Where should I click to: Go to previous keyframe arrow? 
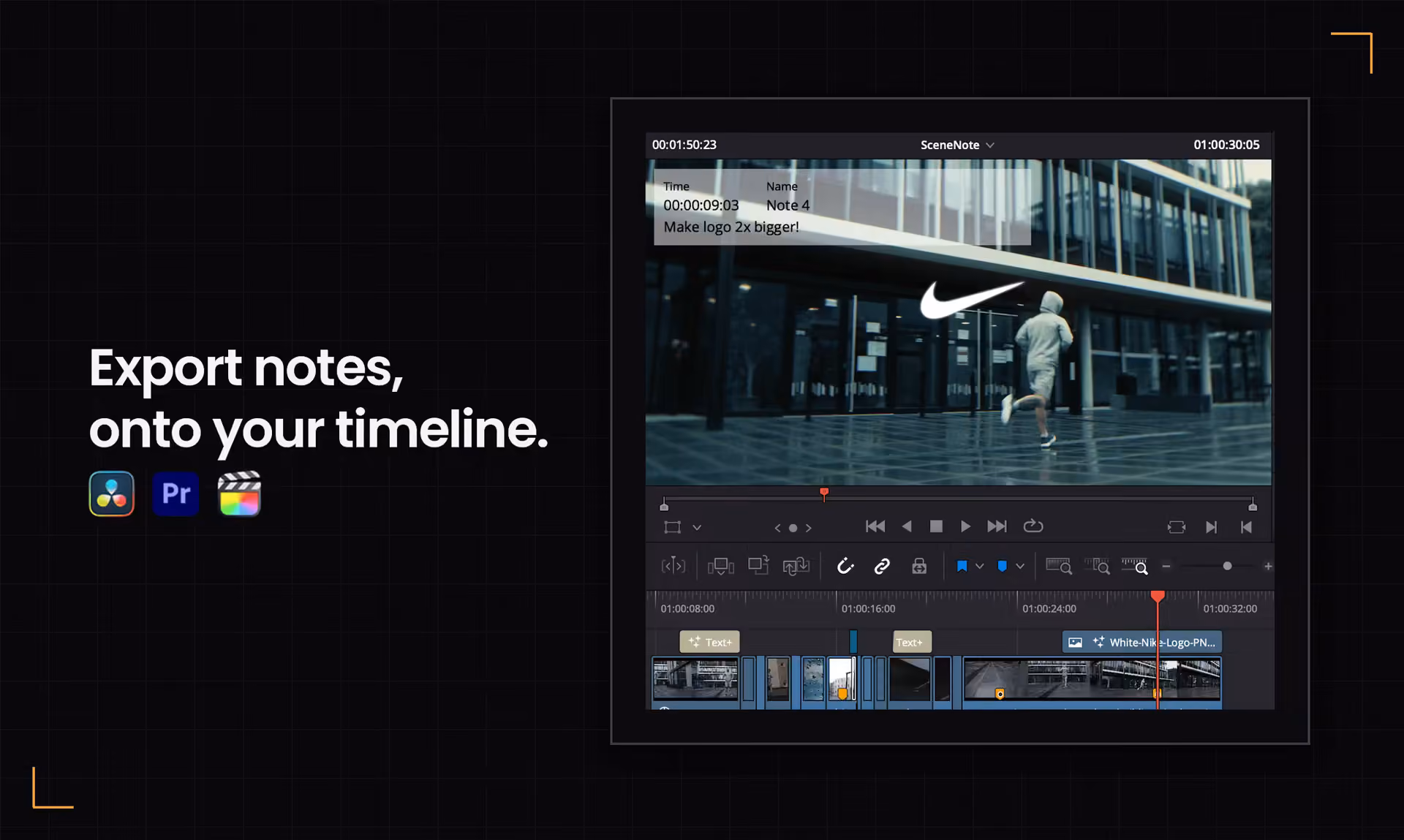tap(777, 528)
